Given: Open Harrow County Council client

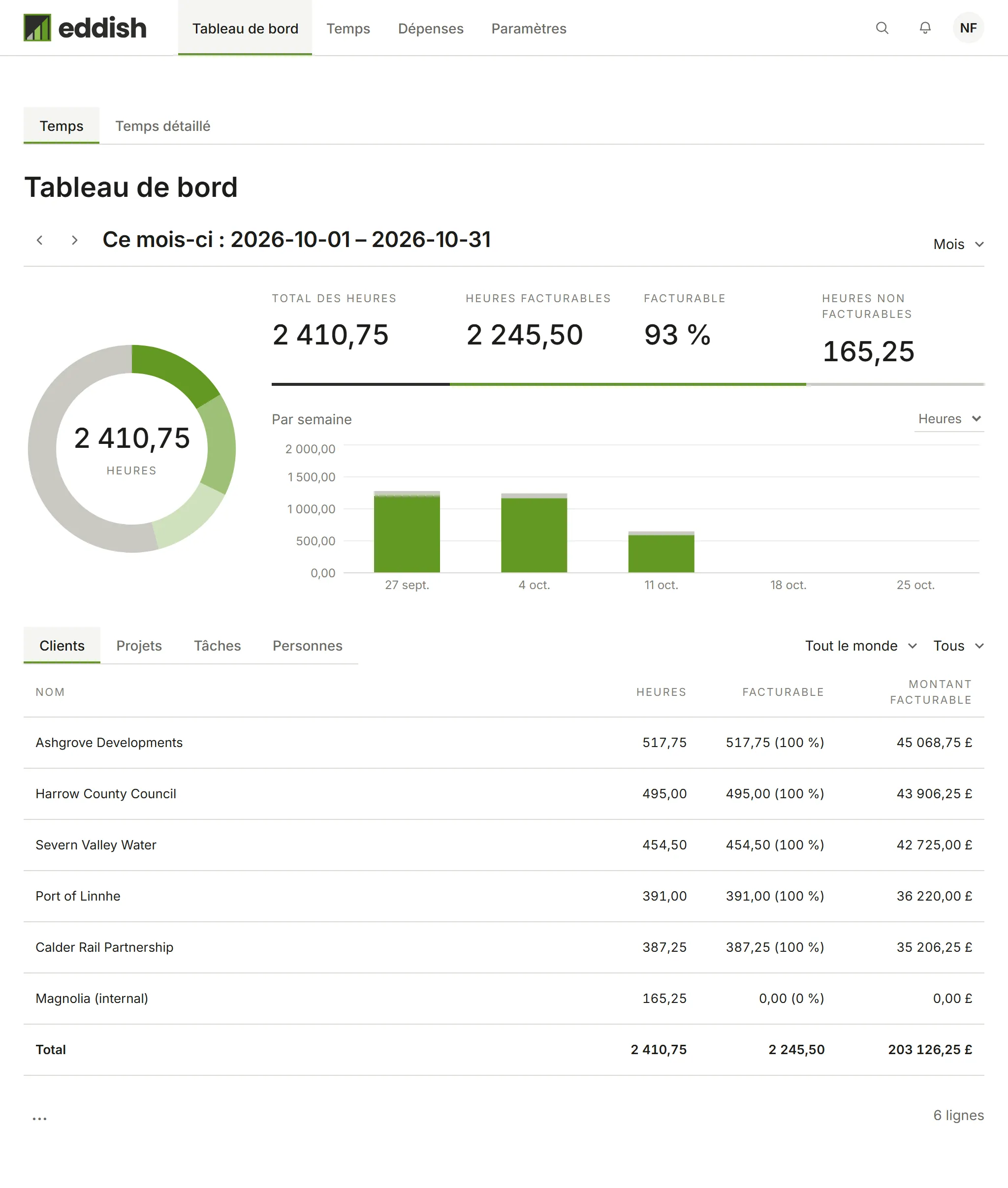Looking at the screenshot, I should tap(504, 794).
